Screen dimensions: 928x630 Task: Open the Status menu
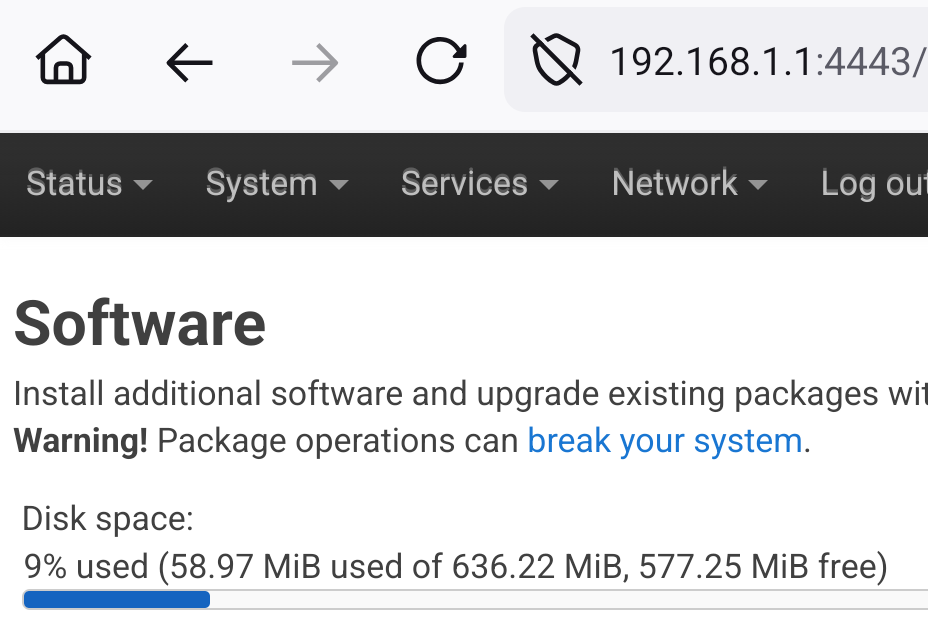[73, 184]
